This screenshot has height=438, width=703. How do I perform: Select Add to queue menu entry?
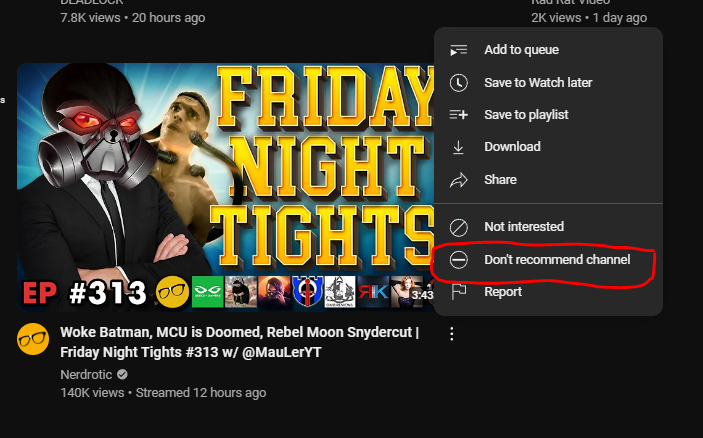pyautogui.click(x=548, y=50)
